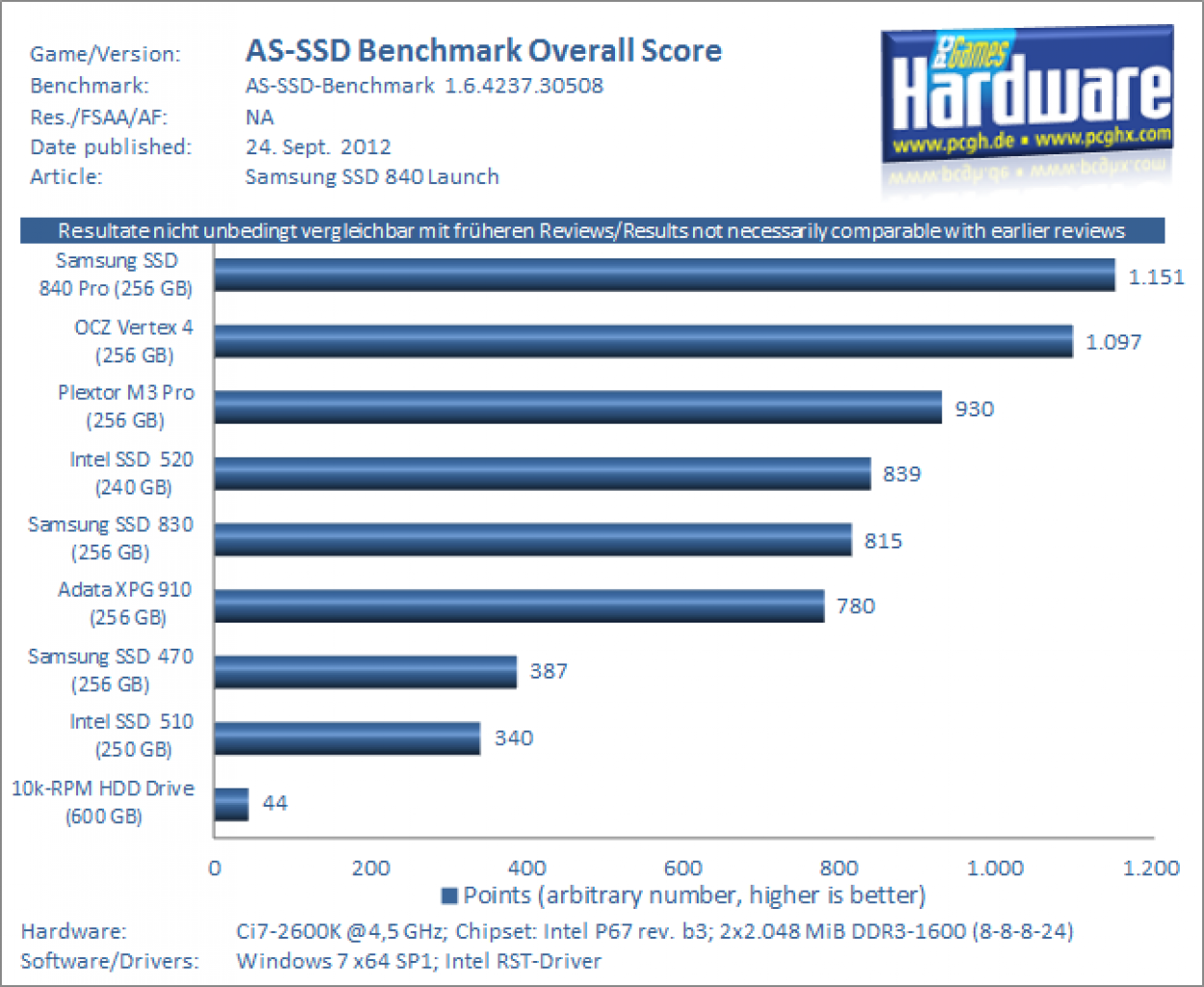Select the Samsung SSD 840 Pro bar

[664, 276]
